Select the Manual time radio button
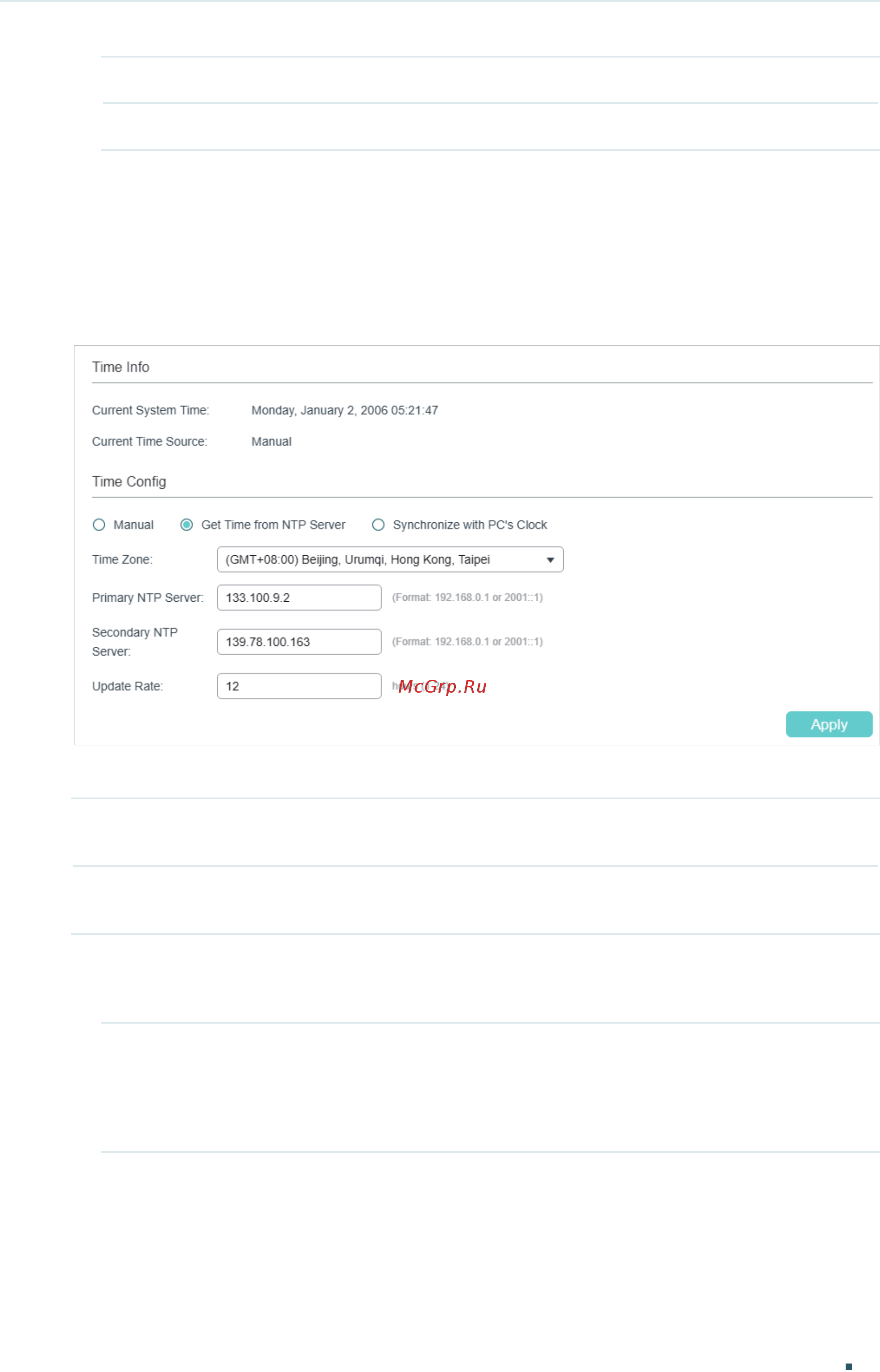The width and height of the screenshot is (880, 1372). click(x=99, y=525)
